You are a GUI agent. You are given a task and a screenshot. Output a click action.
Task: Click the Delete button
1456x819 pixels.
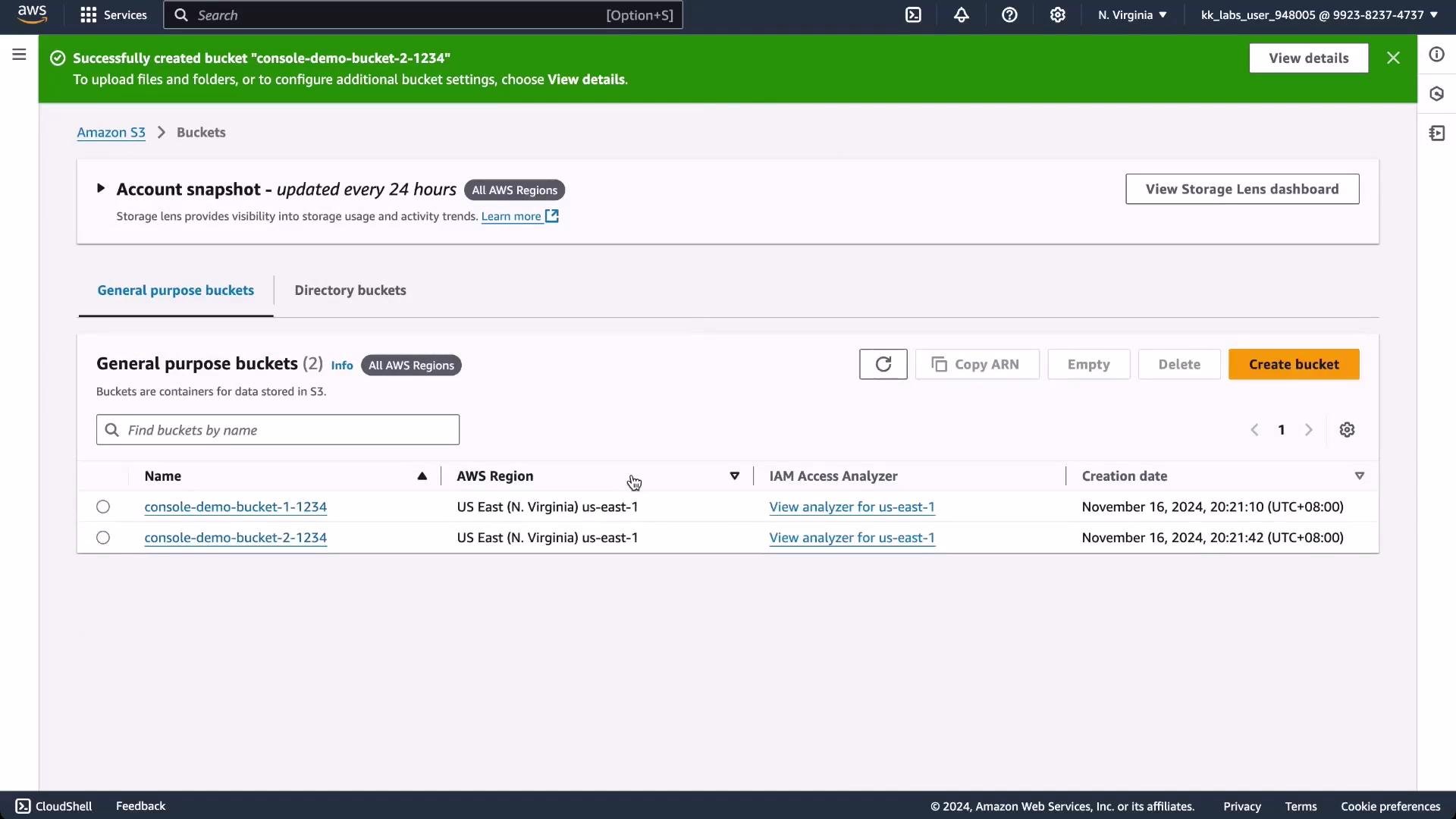[1178, 364]
